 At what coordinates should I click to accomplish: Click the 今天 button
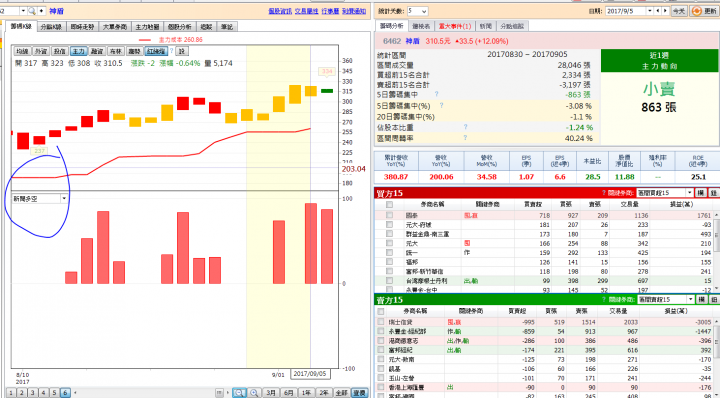[679, 11]
